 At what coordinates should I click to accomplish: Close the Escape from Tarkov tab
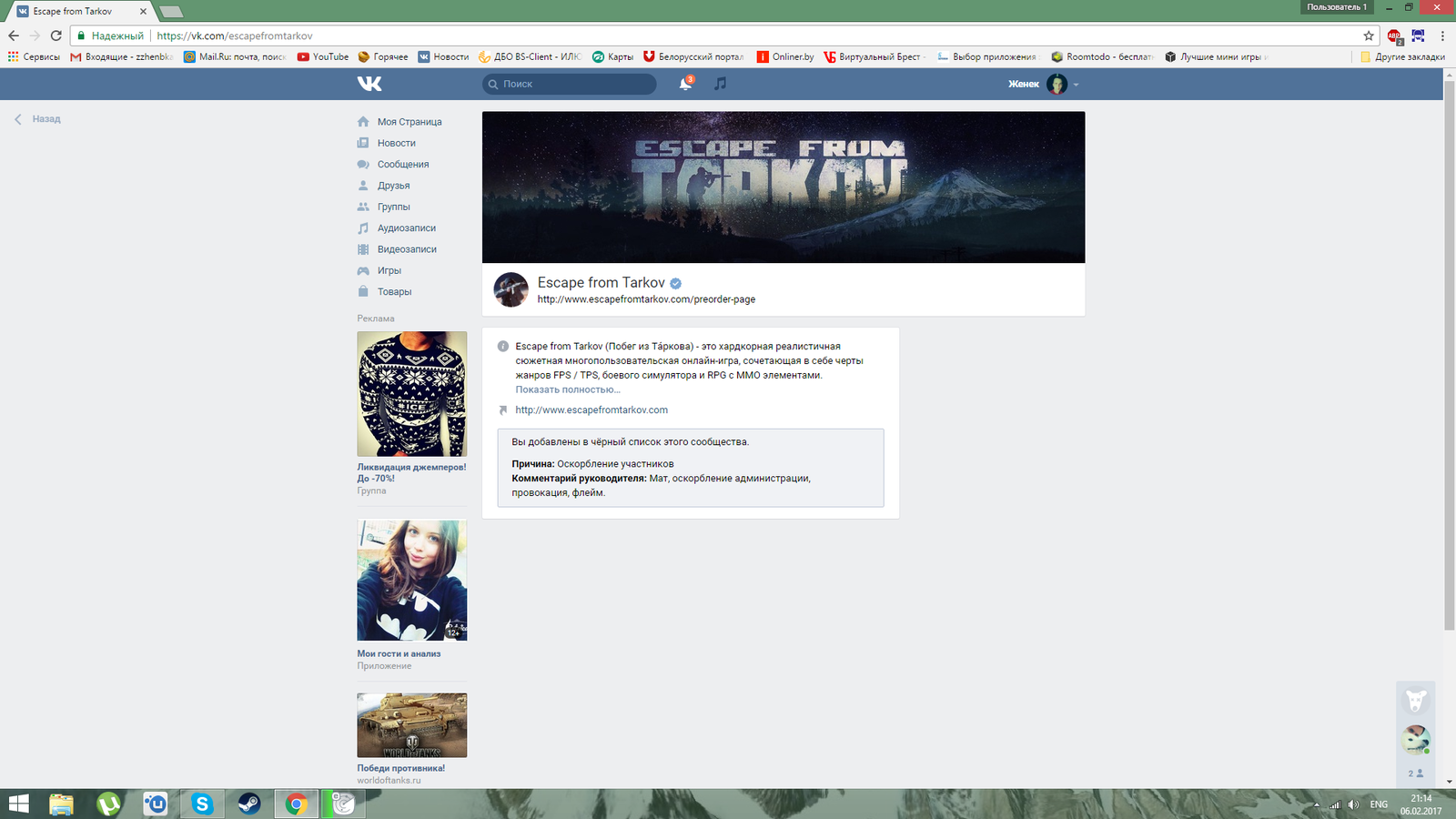[143, 12]
